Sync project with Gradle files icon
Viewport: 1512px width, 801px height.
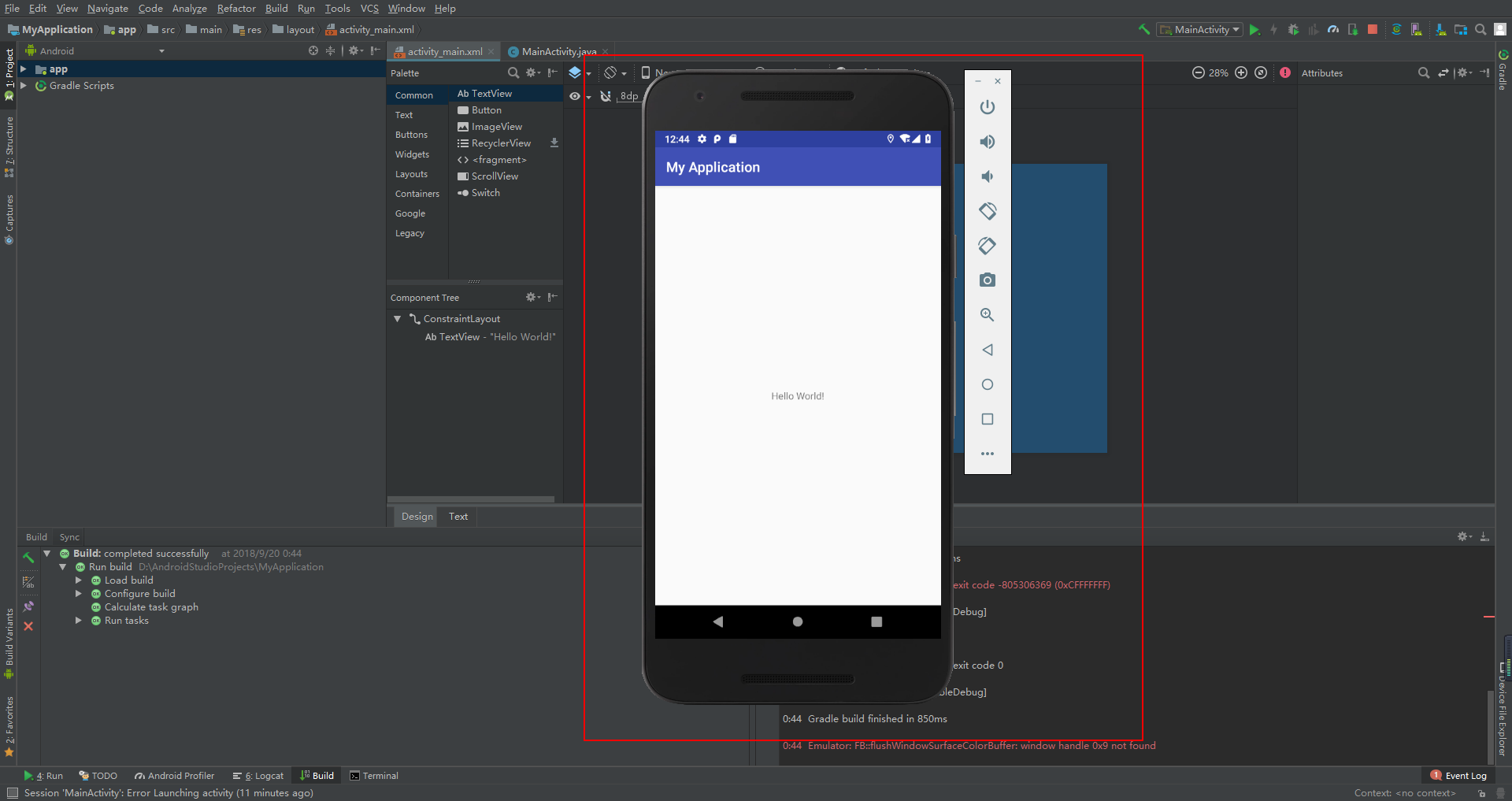tap(1396, 29)
